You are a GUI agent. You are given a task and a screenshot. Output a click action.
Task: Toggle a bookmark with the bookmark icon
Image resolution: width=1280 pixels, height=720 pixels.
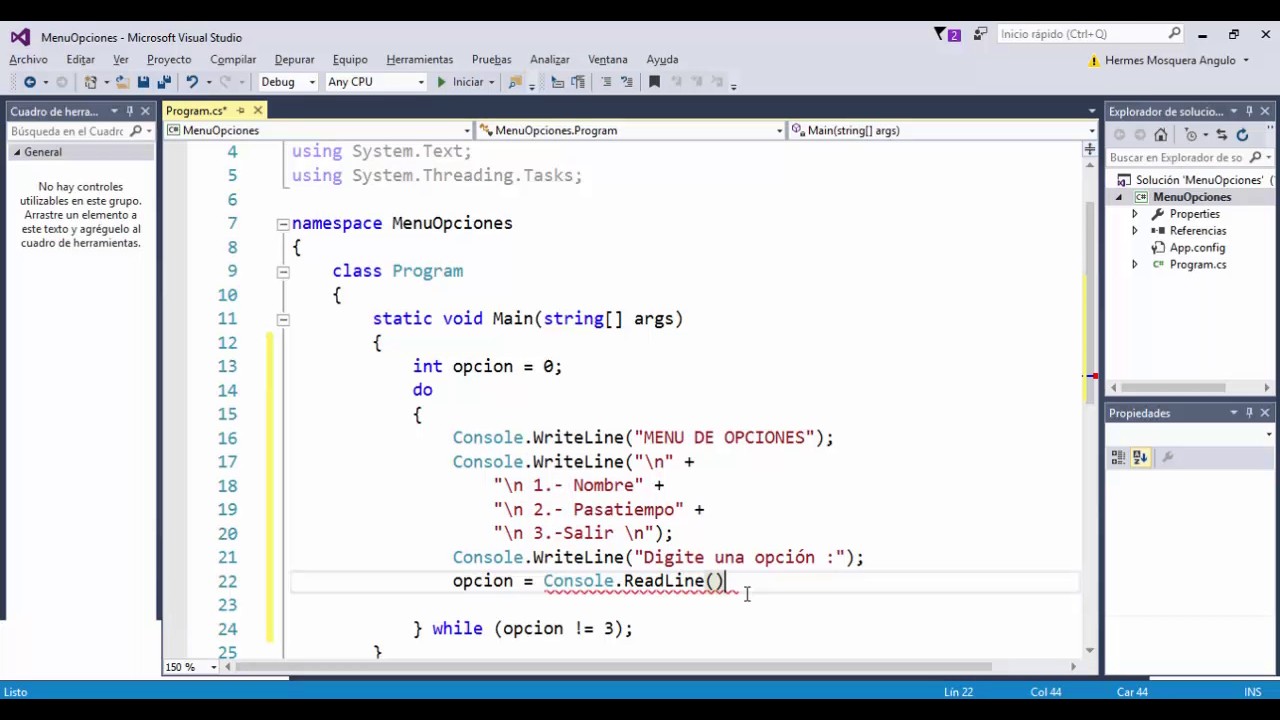click(x=654, y=82)
